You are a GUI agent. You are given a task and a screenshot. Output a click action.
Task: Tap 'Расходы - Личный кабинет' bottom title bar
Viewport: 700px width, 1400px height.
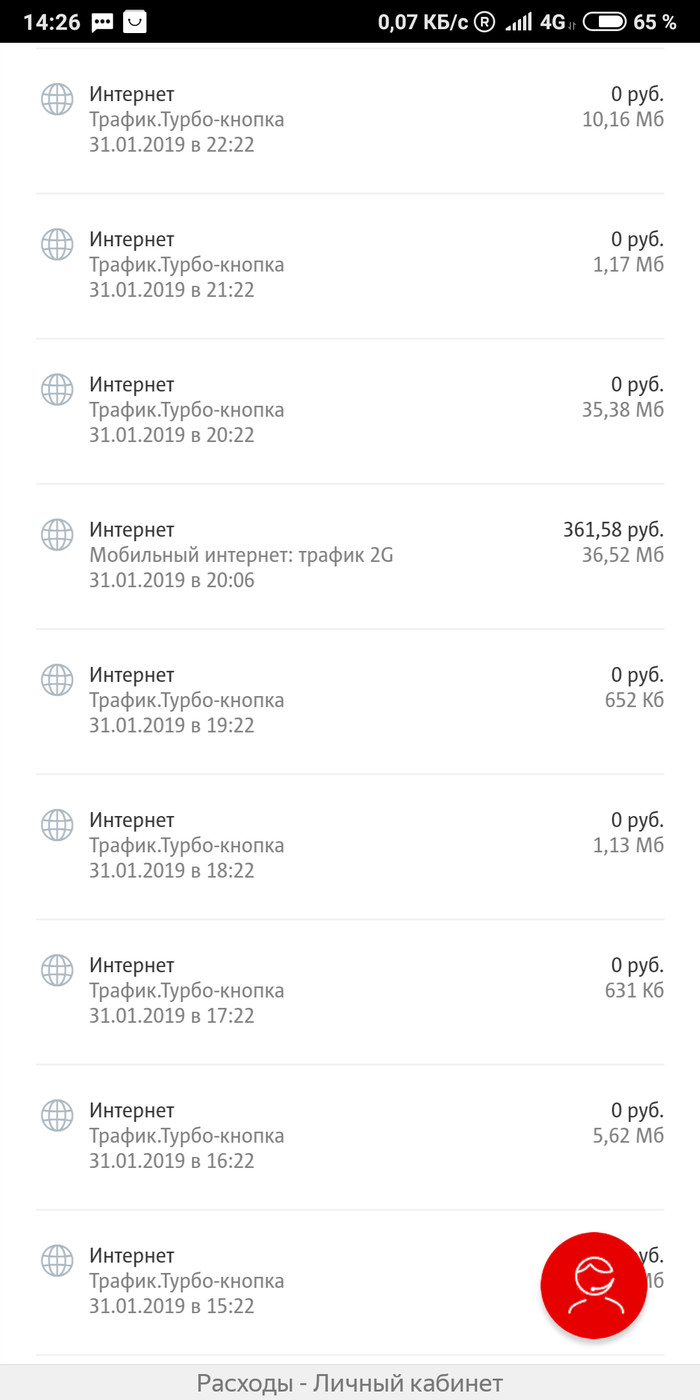click(x=350, y=1383)
